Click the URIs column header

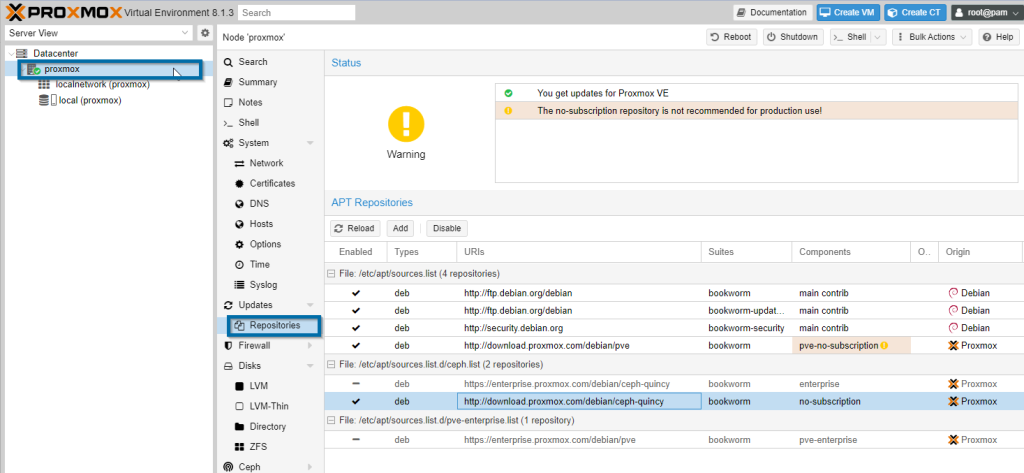point(579,252)
